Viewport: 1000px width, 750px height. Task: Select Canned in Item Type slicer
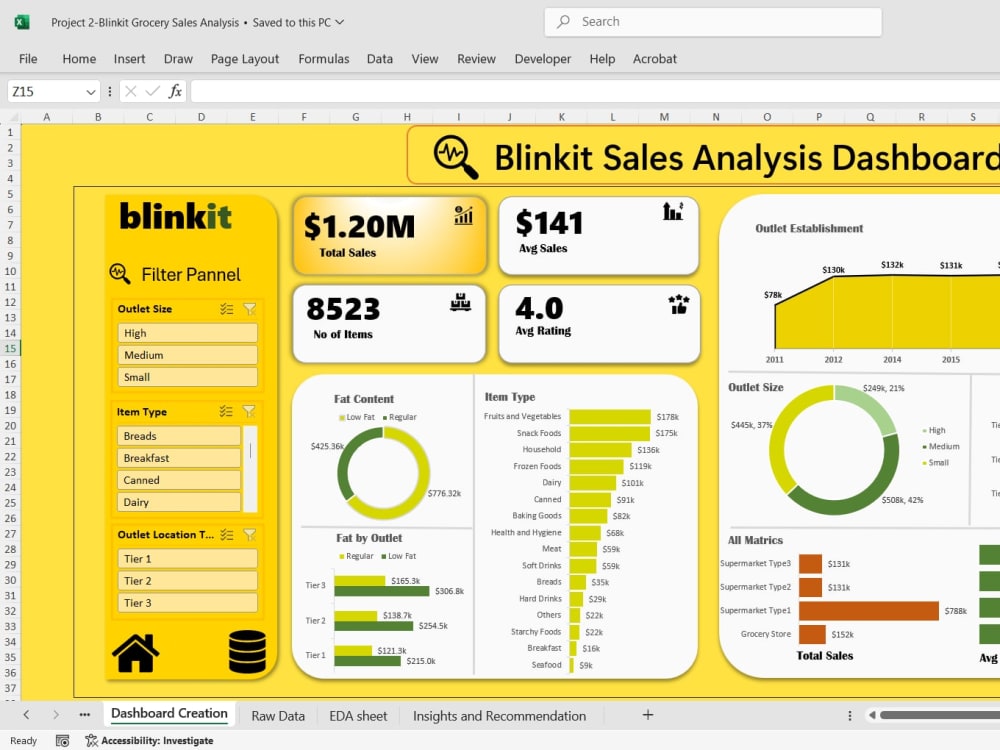coord(179,480)
